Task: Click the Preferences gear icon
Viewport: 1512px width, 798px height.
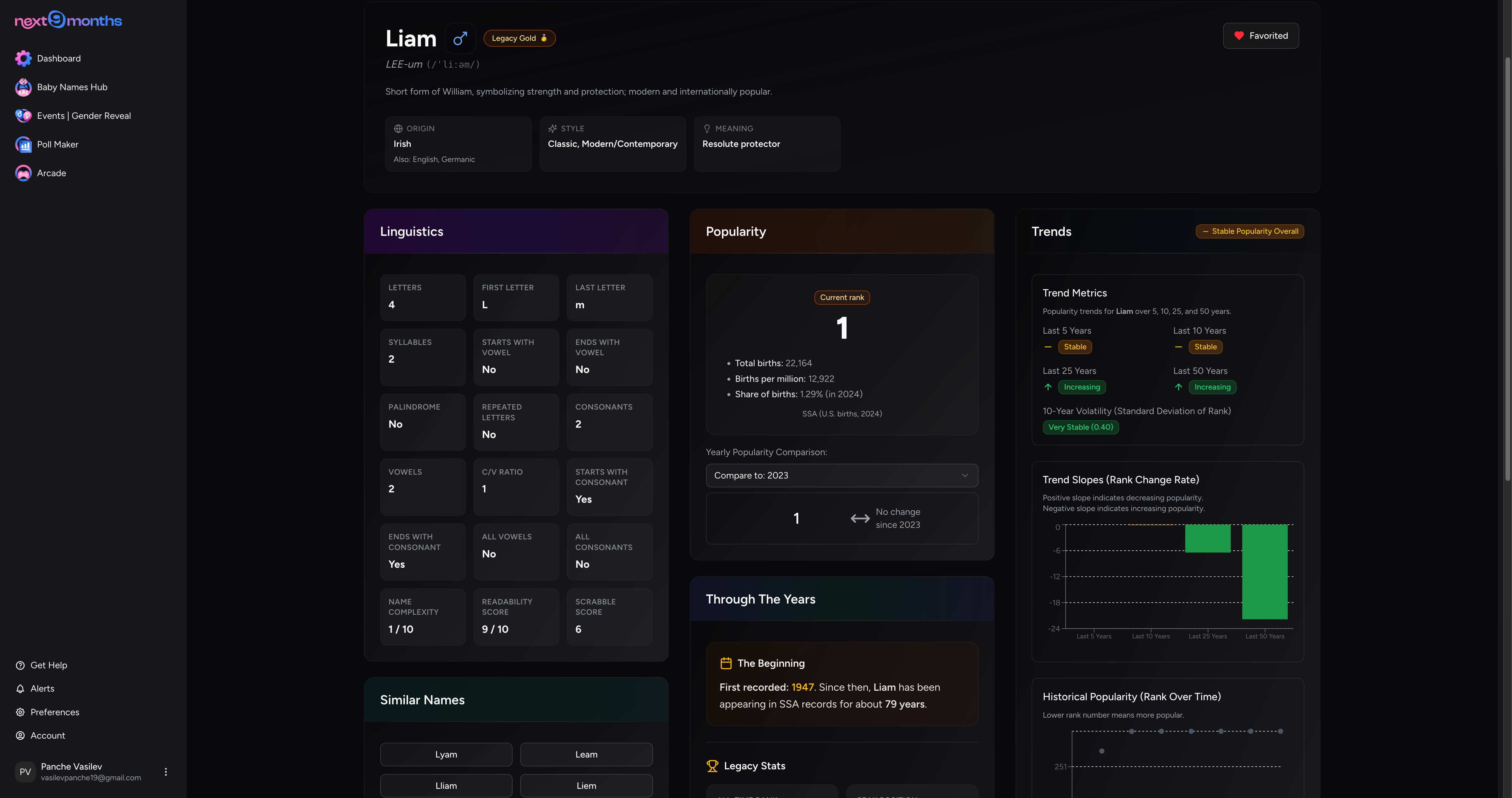Action: [20, 712]
